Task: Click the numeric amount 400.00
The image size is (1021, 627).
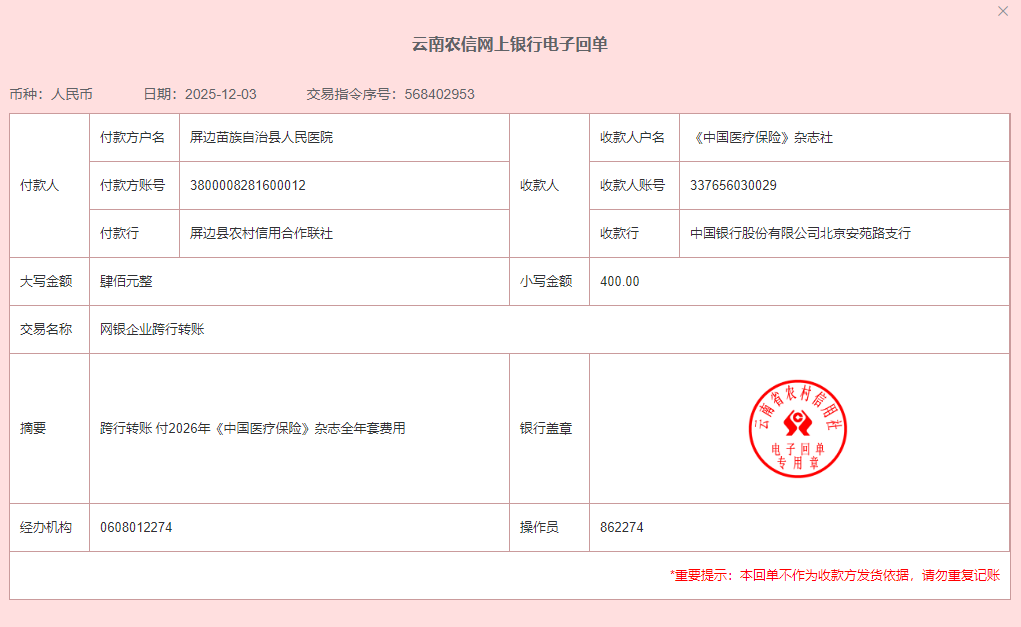Action: tap(619, 281)
